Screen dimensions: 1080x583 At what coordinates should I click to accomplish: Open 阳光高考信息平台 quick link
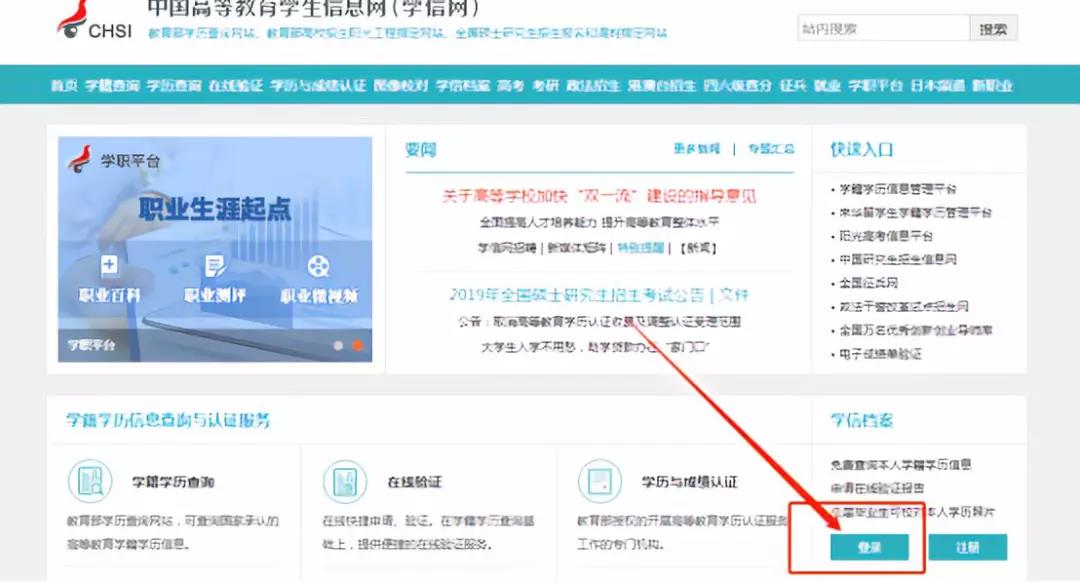tap(886, 236)
